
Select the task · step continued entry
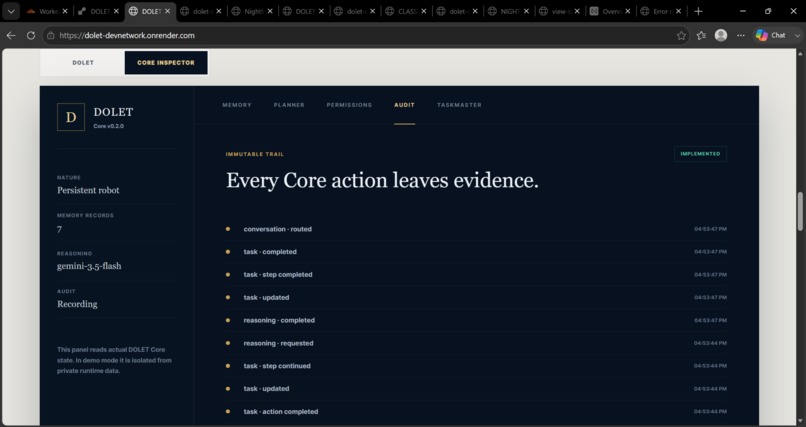(x=476, y=366)
